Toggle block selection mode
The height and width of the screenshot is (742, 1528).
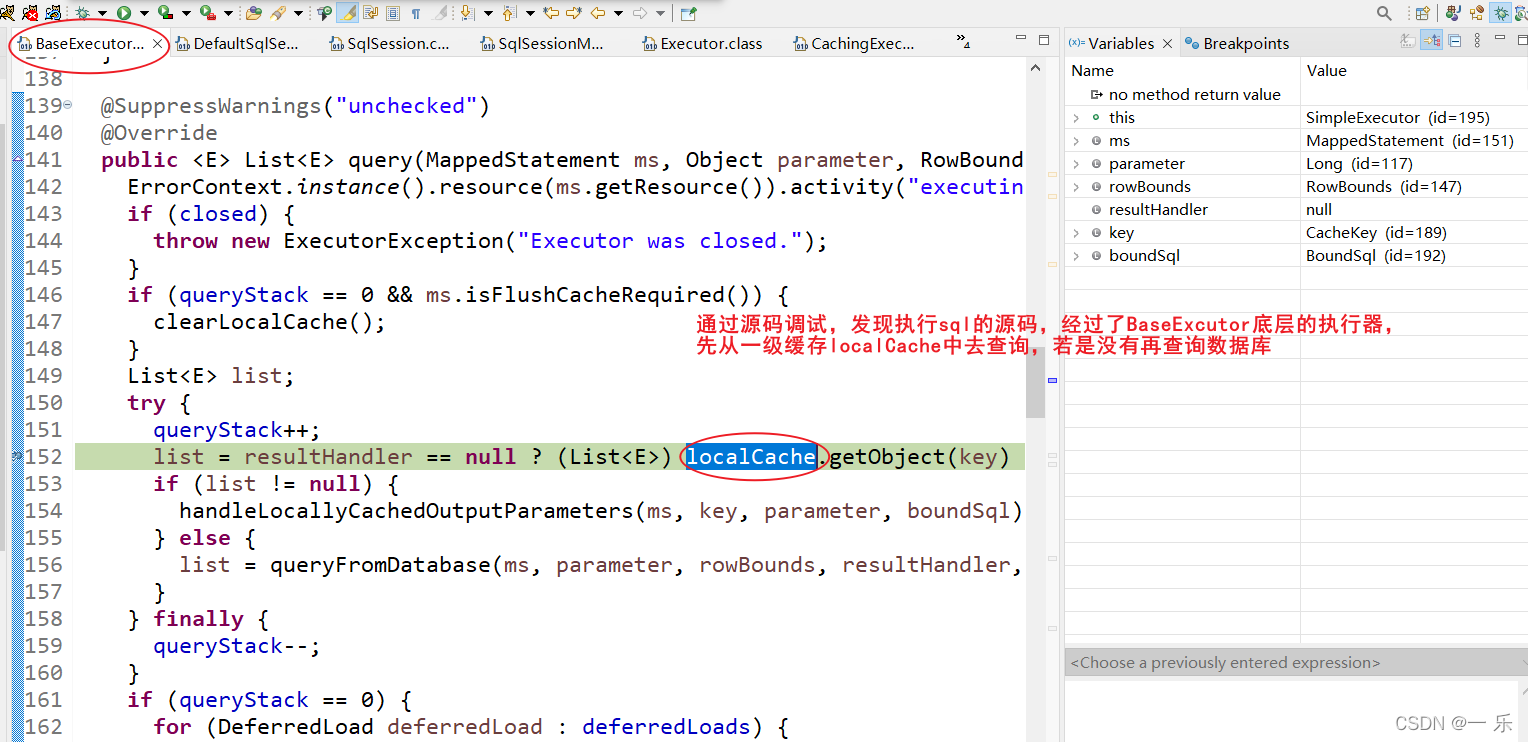pos(393,13)
